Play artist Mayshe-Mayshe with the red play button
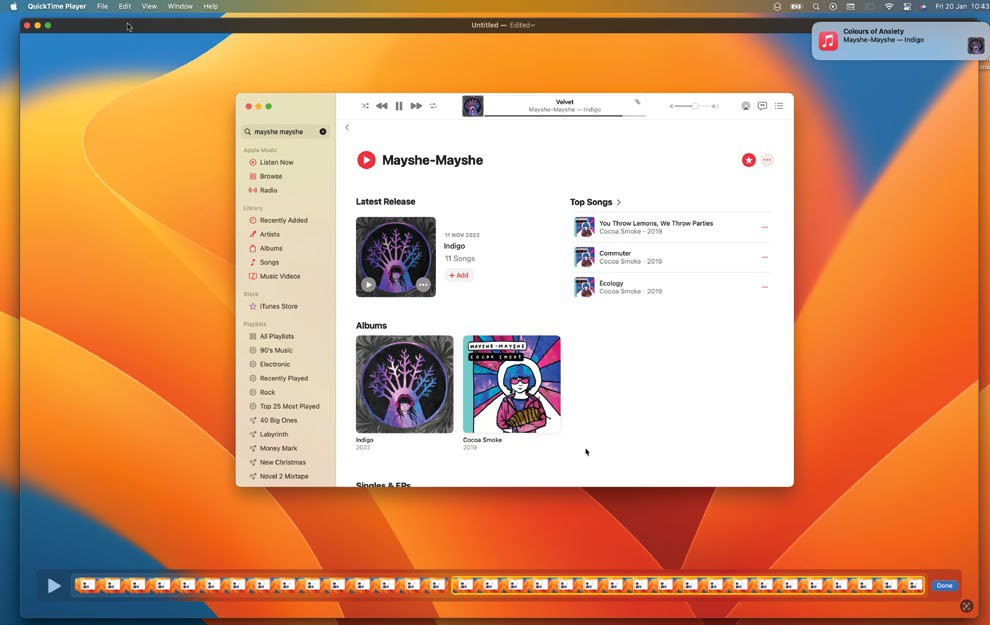The image size is (990, 625). tap(366, 160)
